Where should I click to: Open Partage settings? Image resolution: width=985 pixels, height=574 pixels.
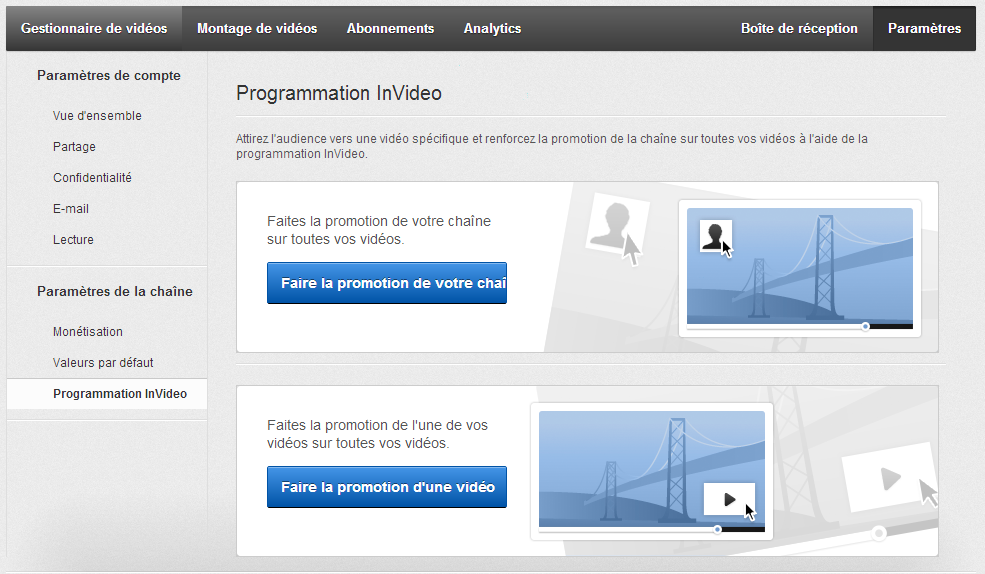[74, 146]
